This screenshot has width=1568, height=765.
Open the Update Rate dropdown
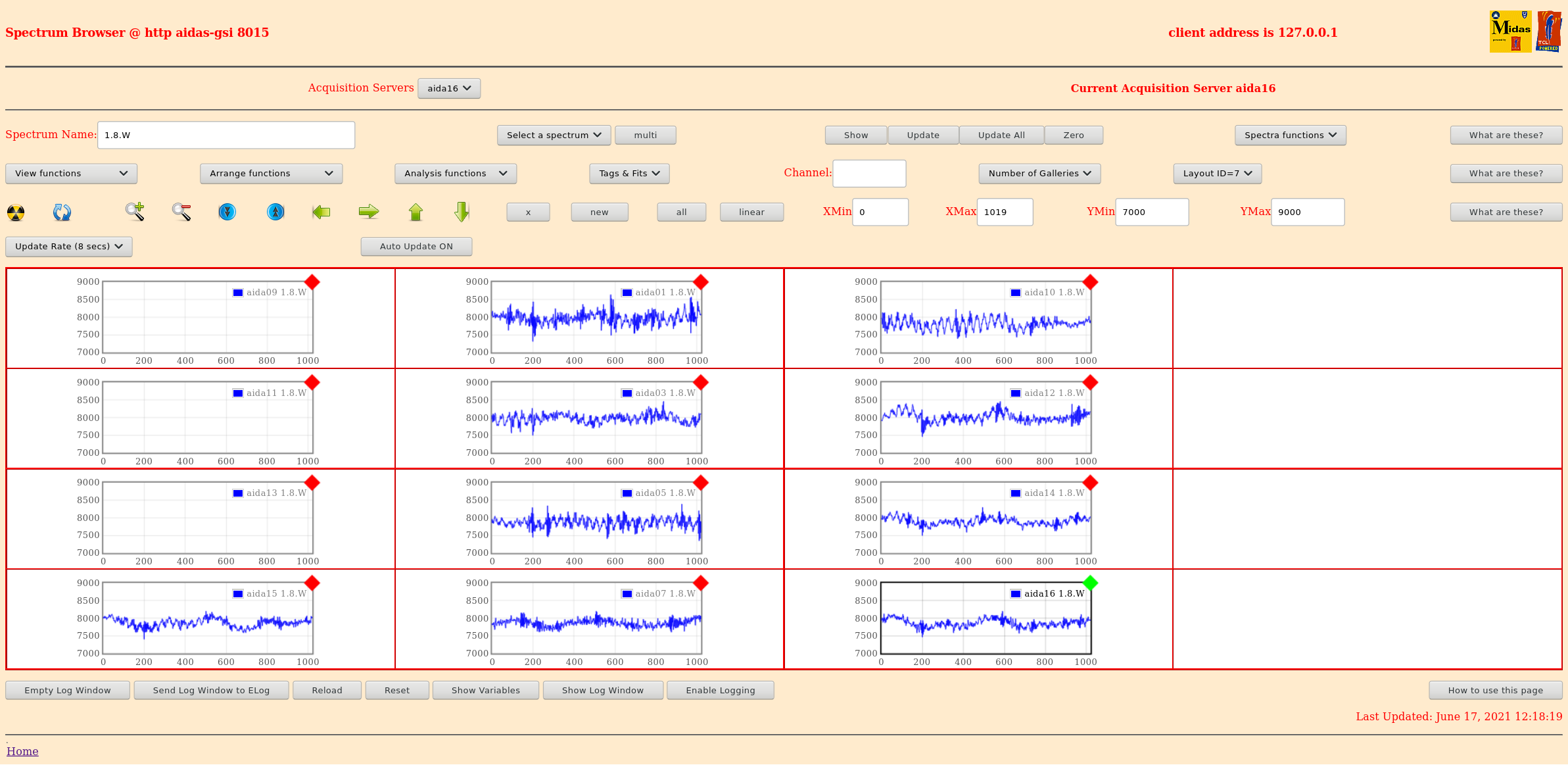[x=69, y=247]
